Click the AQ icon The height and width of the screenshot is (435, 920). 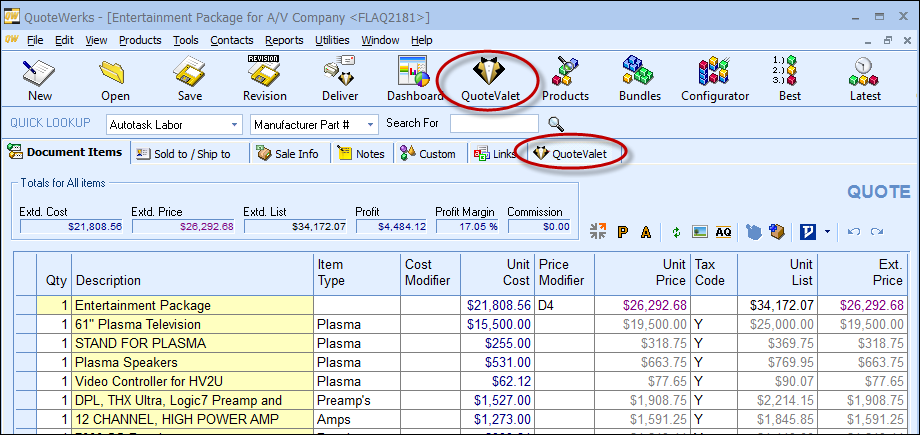[723, 232]
